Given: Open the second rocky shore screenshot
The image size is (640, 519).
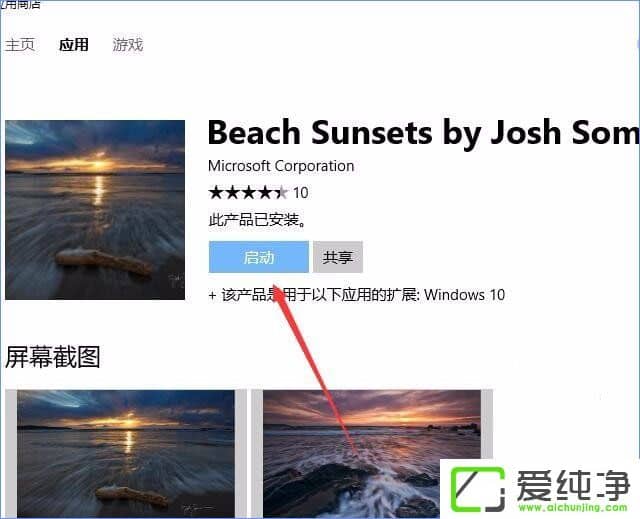Looking at the screenshot, I should click(372, 454).
